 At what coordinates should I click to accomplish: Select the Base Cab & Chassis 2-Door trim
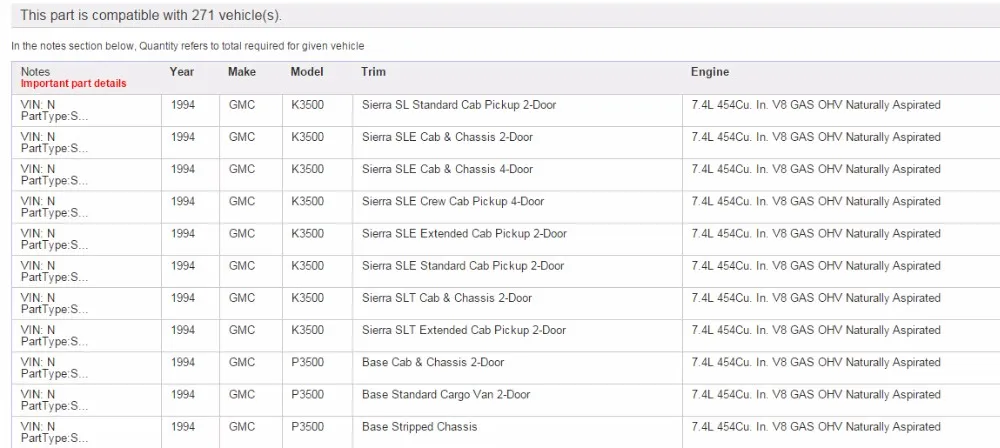point(433,362)
